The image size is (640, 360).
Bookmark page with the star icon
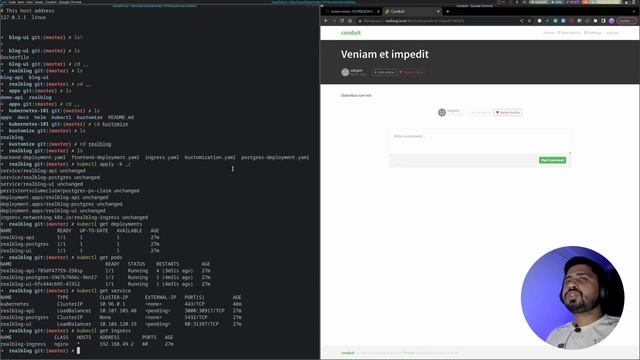pyautogui.click(x=529, y=20)
